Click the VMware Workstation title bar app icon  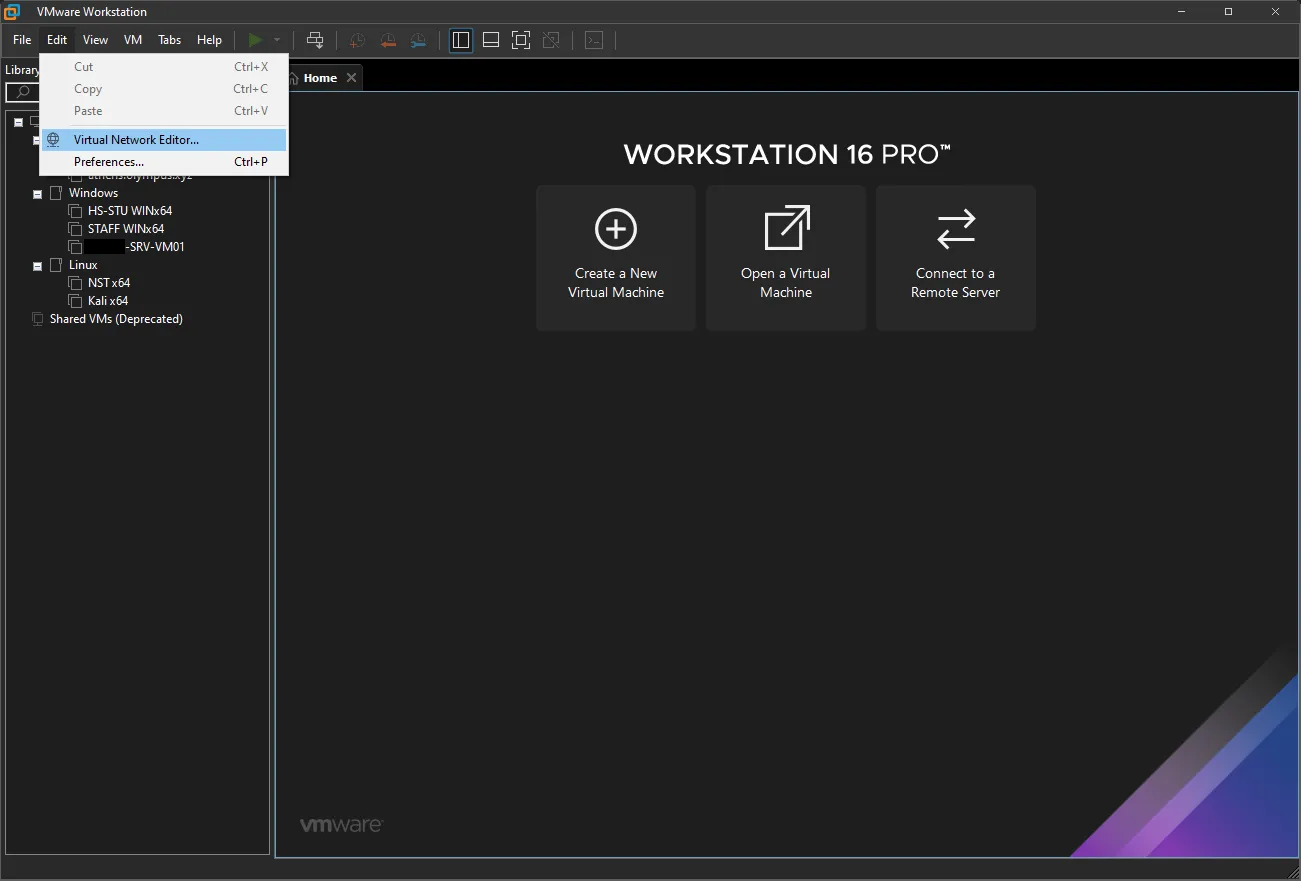[x=12, y=12]
